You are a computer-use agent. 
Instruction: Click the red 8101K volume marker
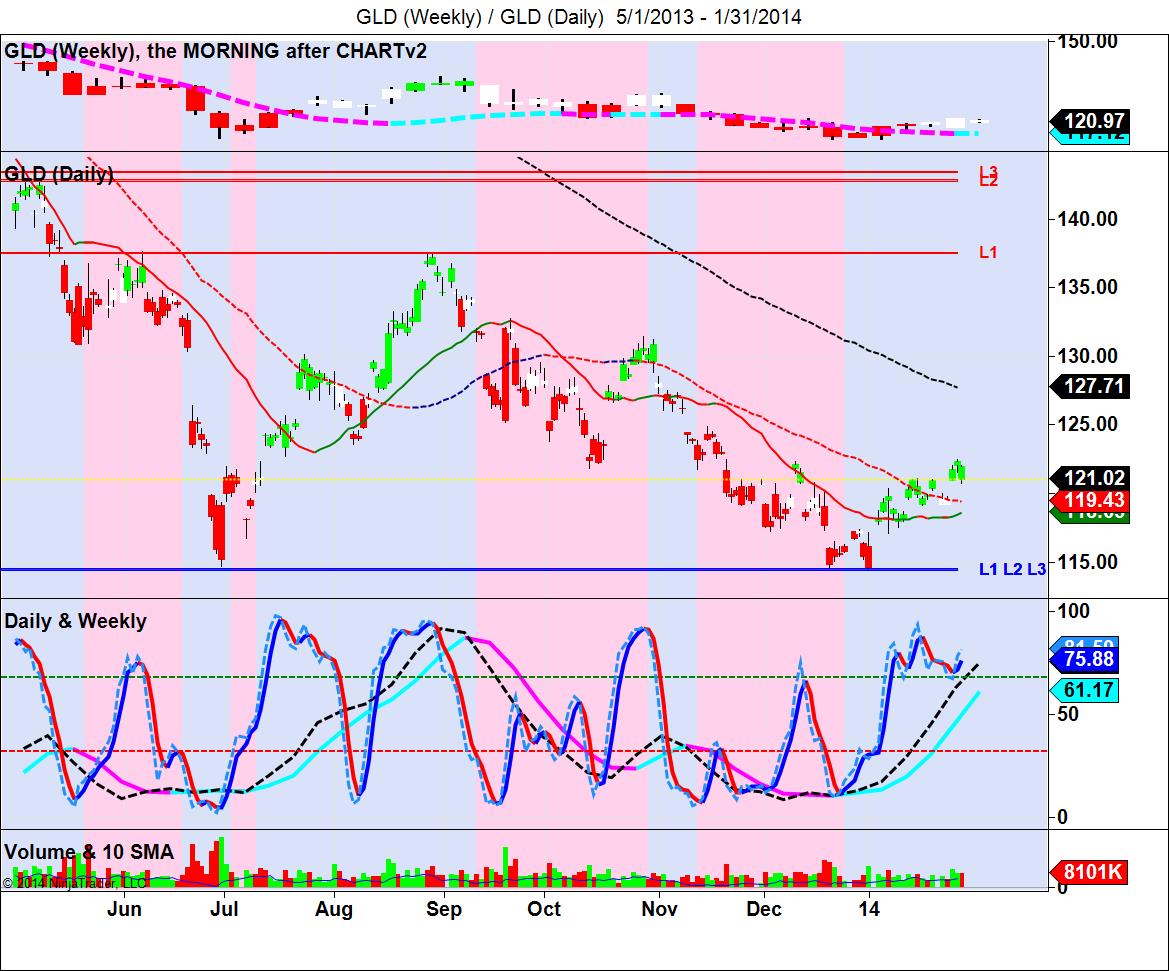click(1088, 871)
